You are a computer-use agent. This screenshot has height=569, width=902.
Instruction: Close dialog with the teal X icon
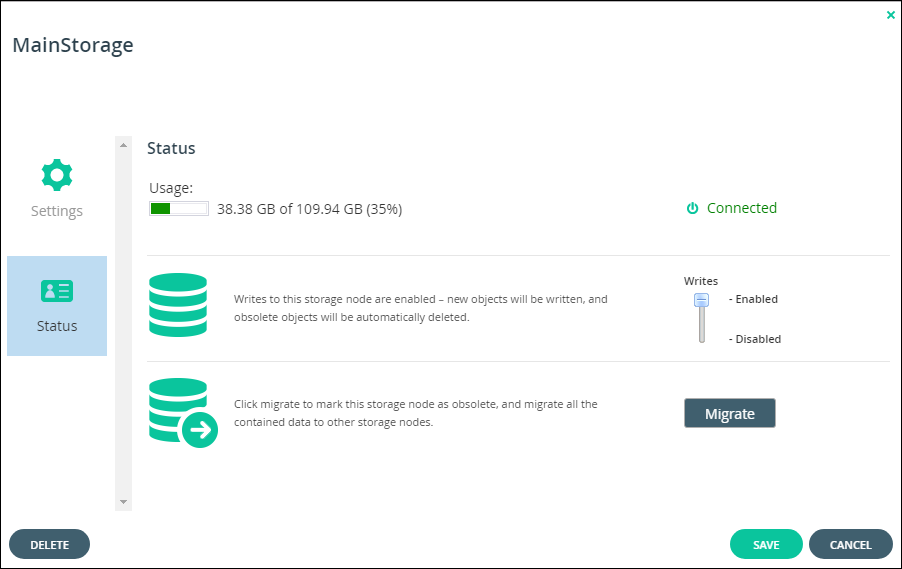pyautogui.click(x=891, y=16)
